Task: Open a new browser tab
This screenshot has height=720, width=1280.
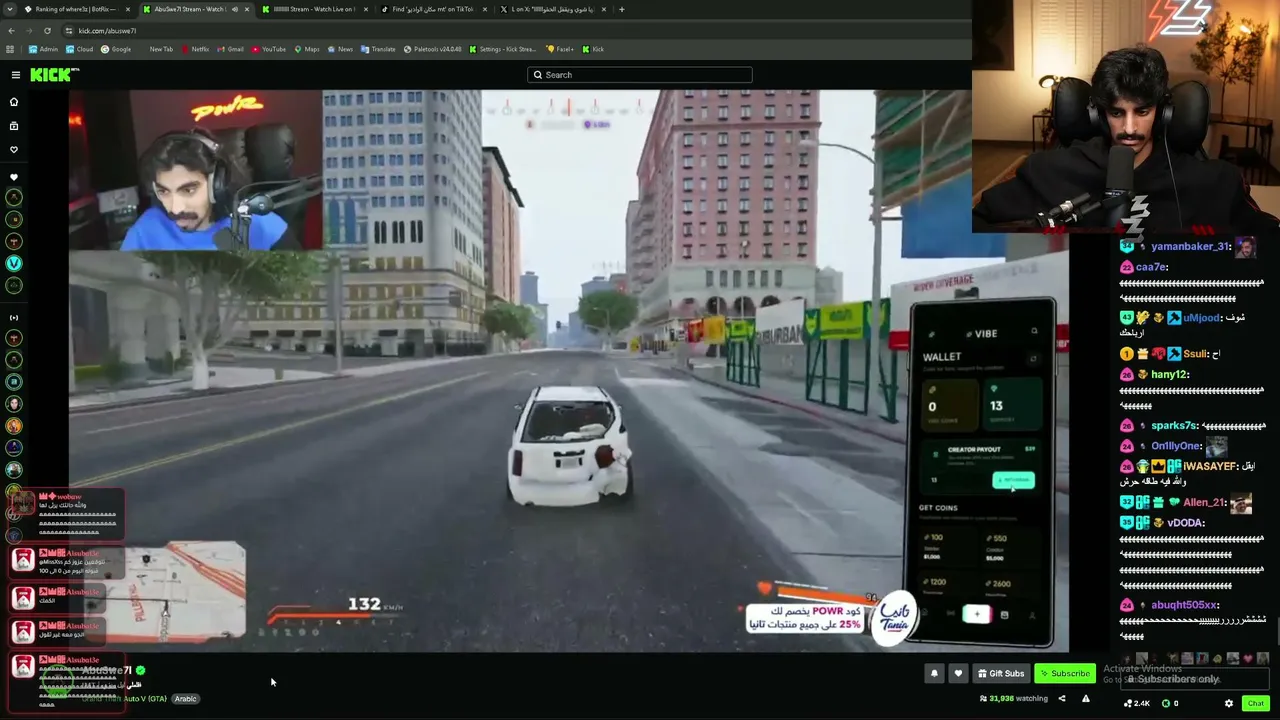Action: pyautogui.click(x=621, y=9)
